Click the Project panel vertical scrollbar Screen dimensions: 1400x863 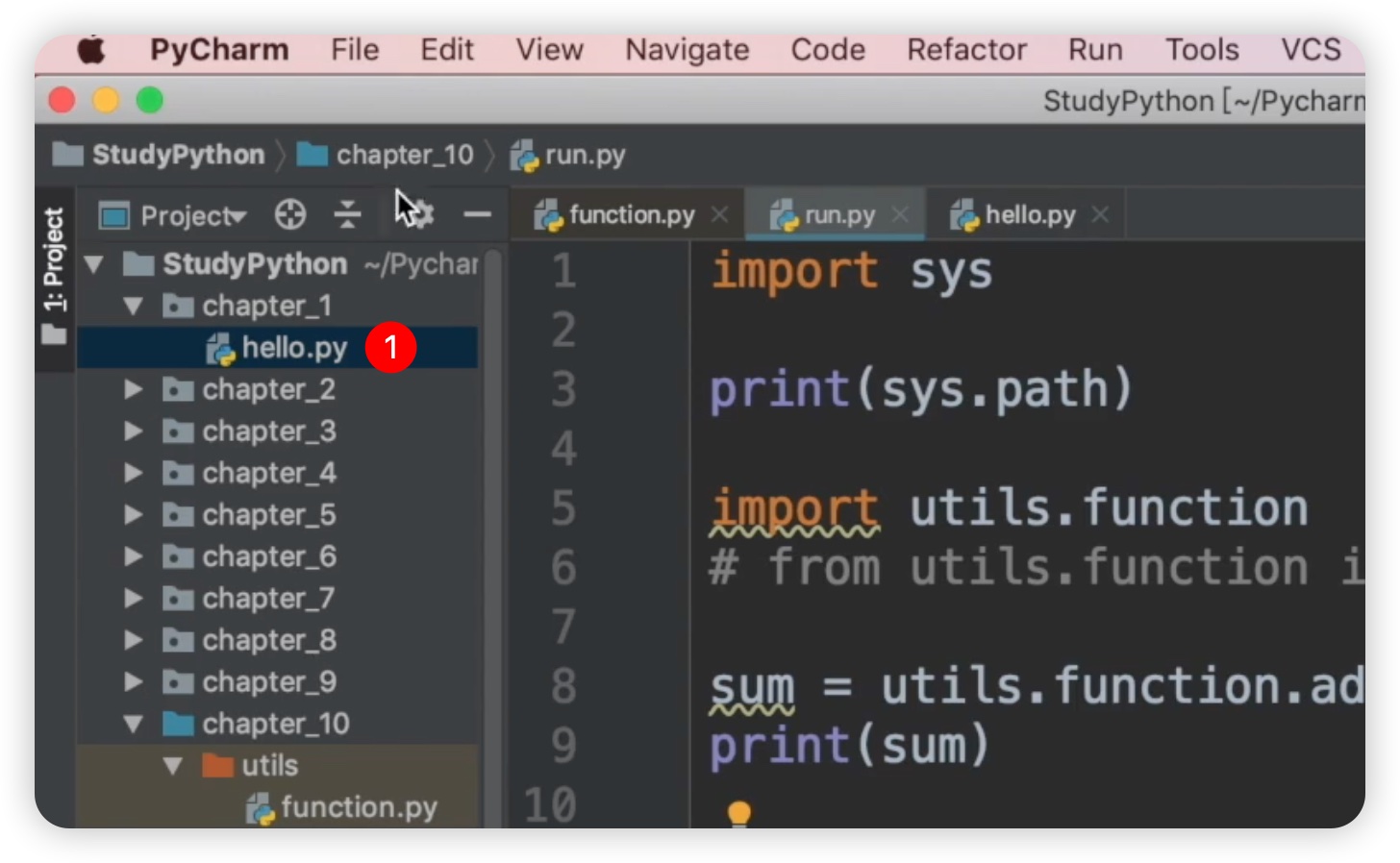(x=493, y=536)
